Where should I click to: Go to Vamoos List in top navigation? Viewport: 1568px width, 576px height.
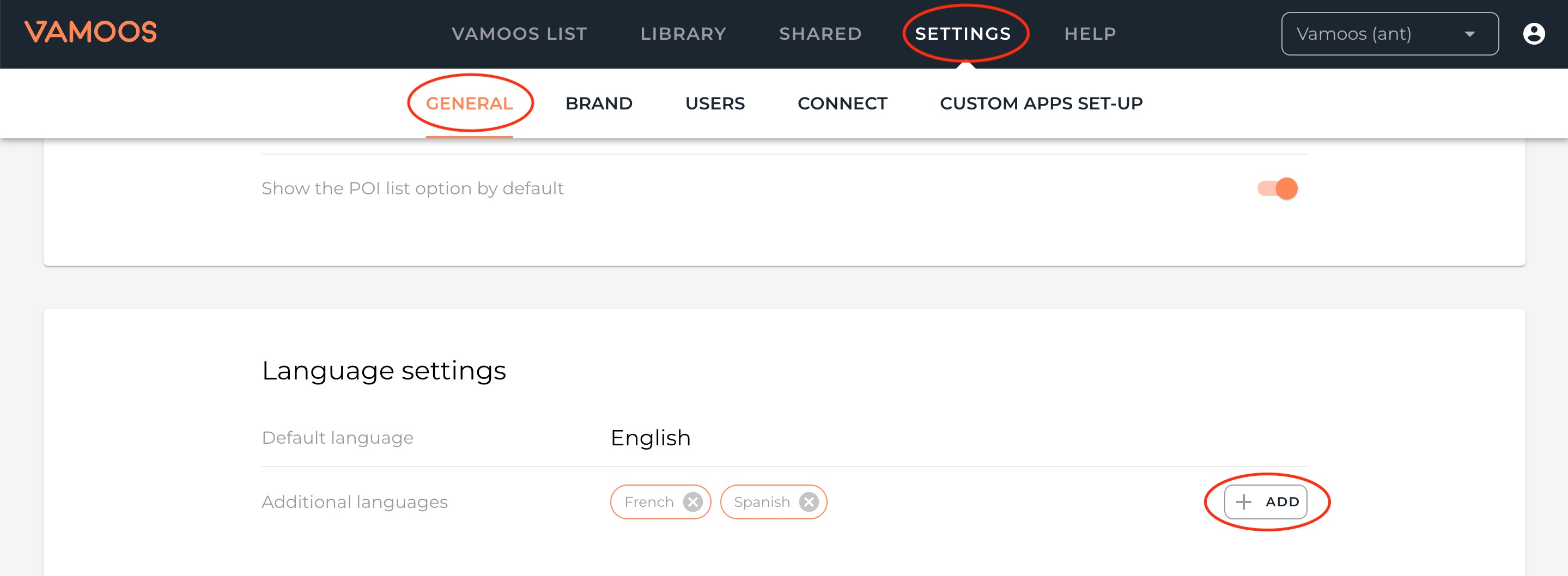pyautogui.click(x=519, y=34)
